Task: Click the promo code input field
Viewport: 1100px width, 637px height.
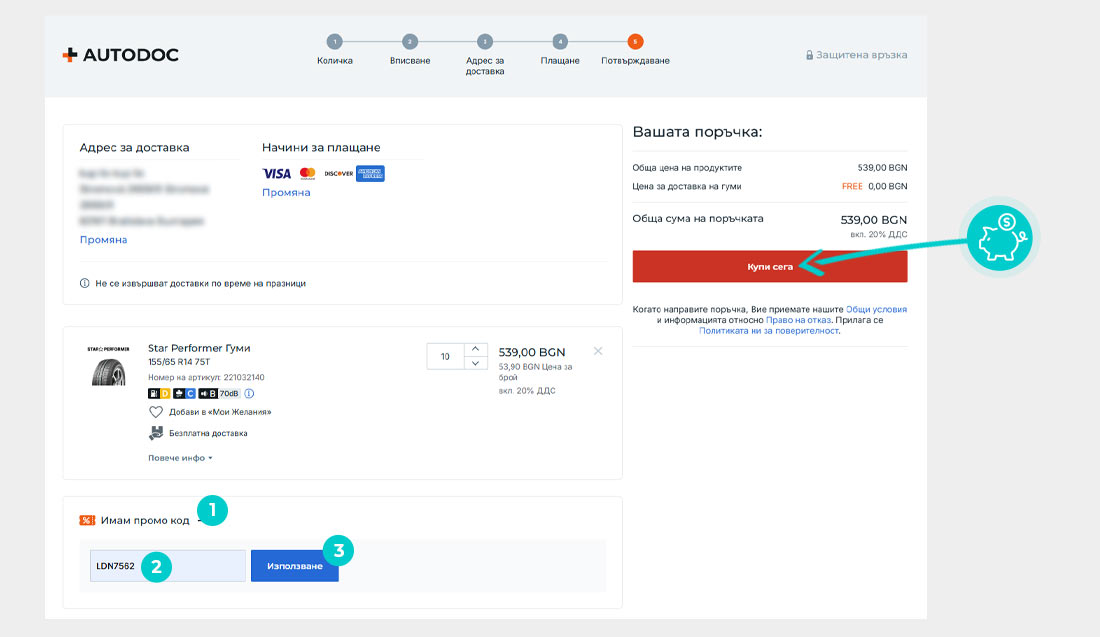Action: [x=167, y=566]
